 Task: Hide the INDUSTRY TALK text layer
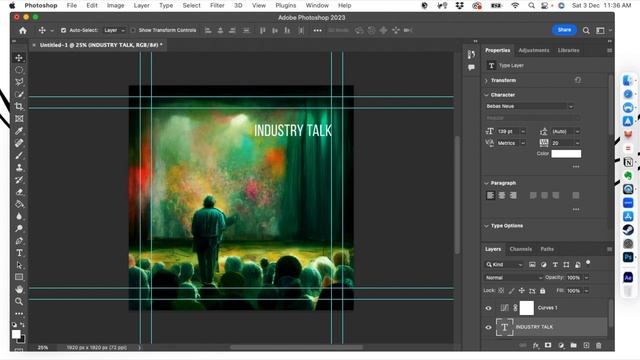(x=488, y=327)
